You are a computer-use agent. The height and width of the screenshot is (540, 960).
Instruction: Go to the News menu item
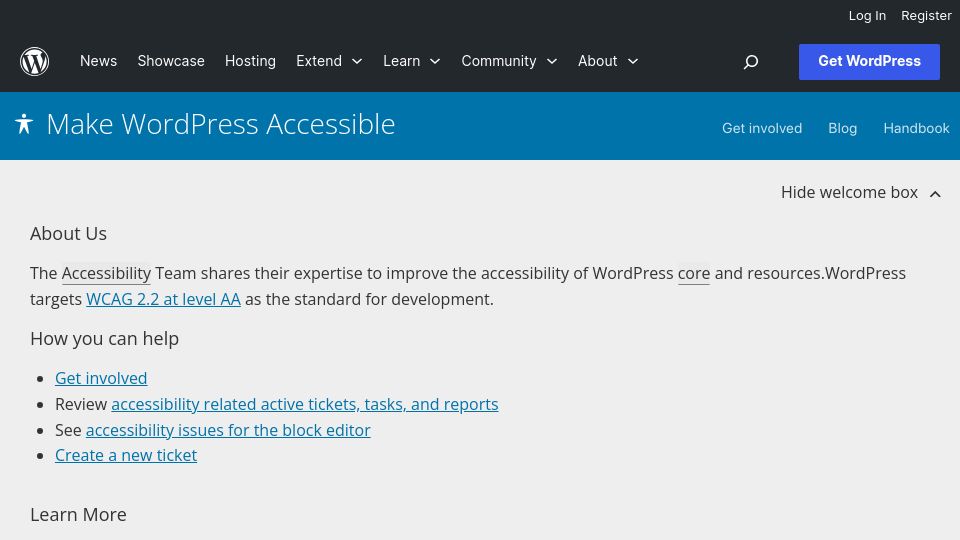tap(99, 61)
